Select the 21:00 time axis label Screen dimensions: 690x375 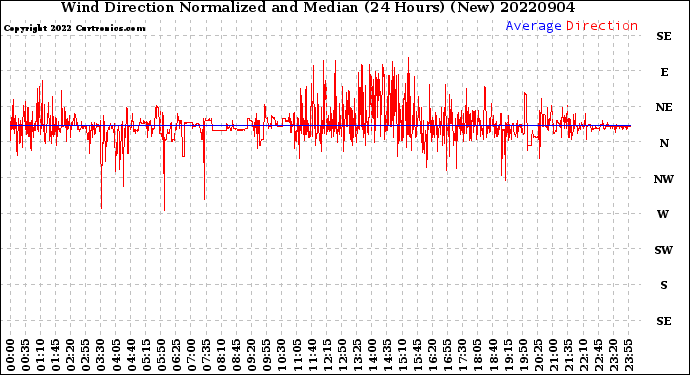[x=554, y=355]
